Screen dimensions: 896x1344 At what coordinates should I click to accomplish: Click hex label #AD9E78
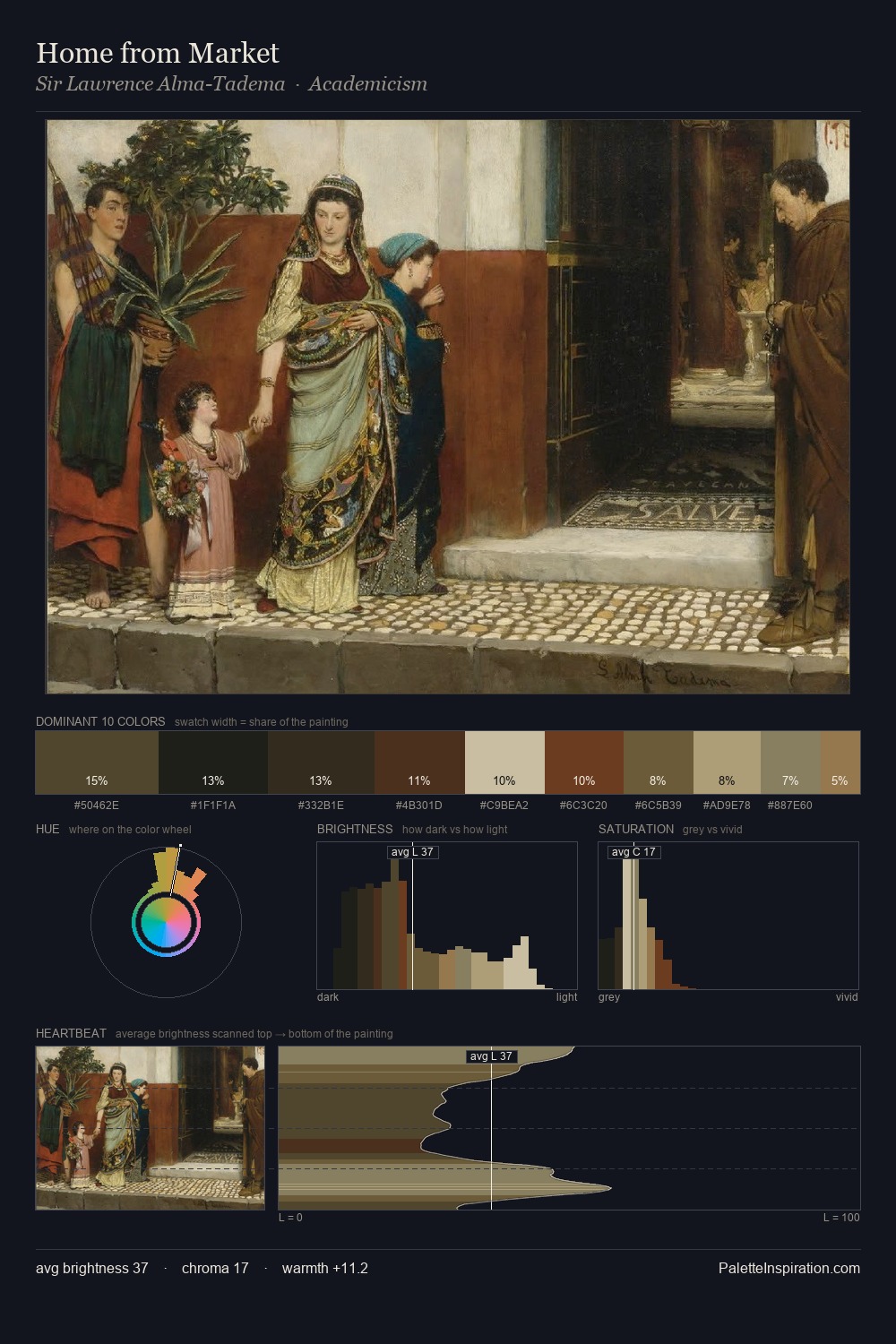point(727,806)
